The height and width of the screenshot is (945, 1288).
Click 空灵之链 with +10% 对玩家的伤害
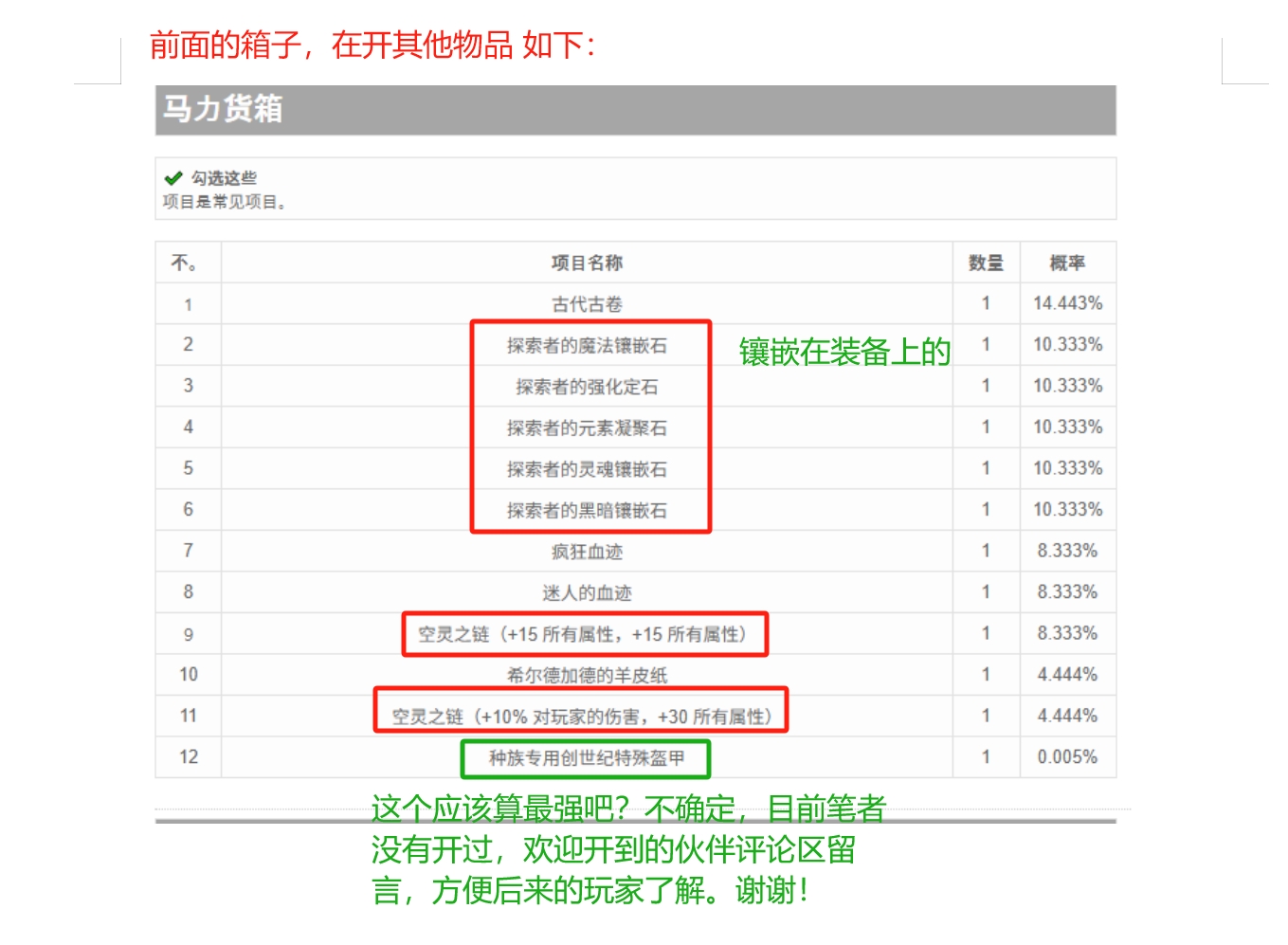coord(581,717)
